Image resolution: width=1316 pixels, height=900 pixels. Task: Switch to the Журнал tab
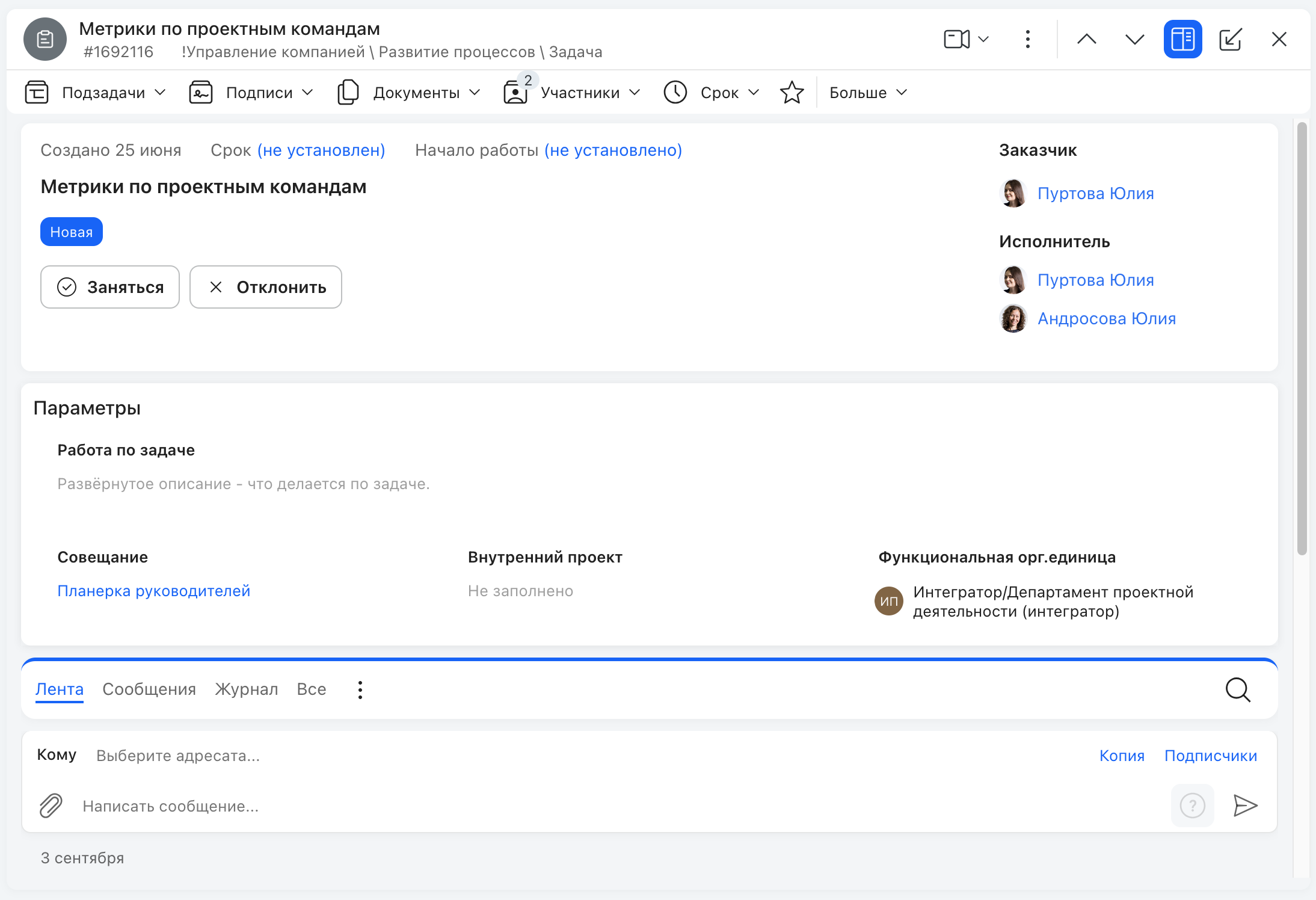click(x=247, y=689)
